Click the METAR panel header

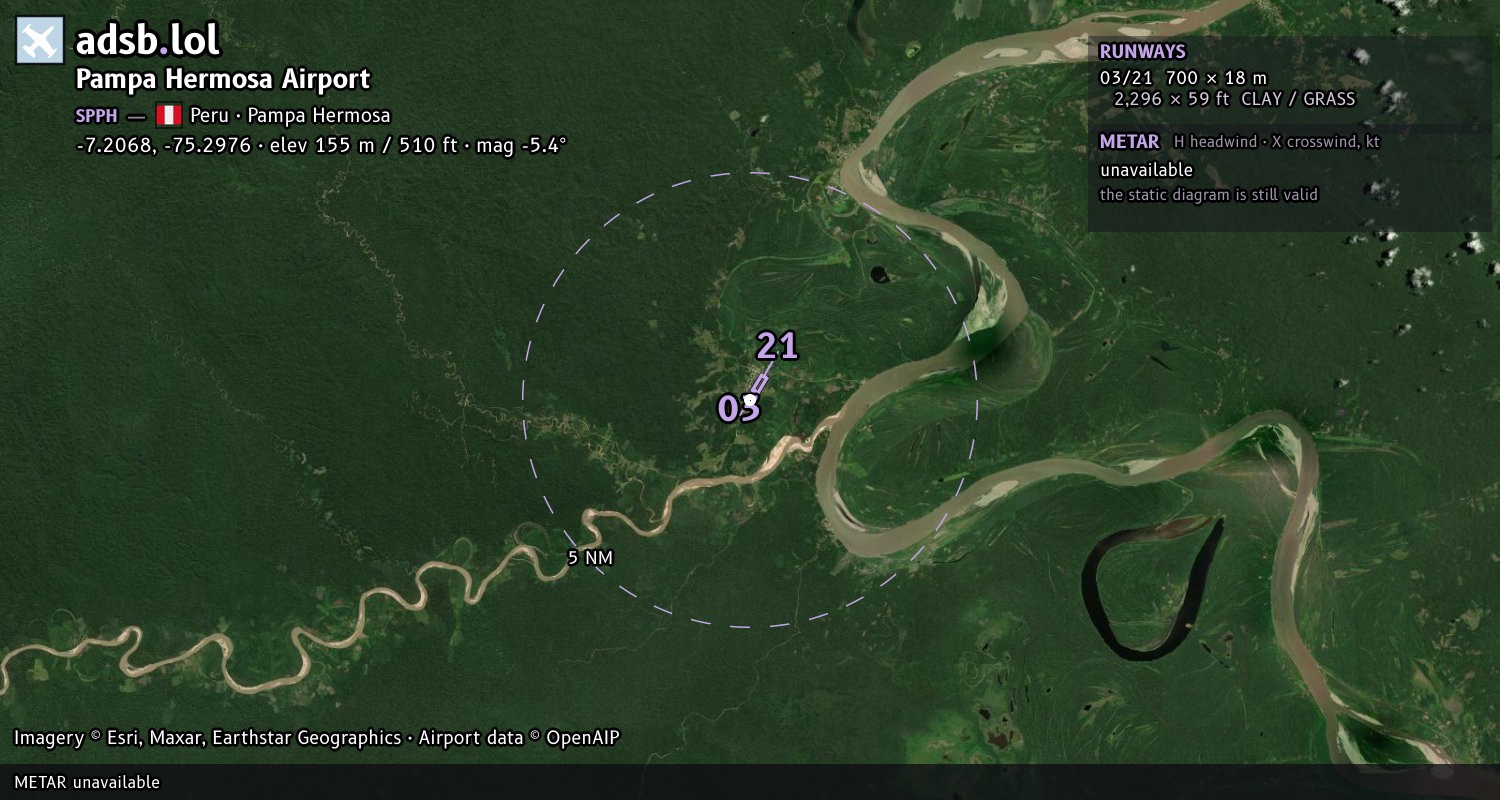pos(1129,142)
